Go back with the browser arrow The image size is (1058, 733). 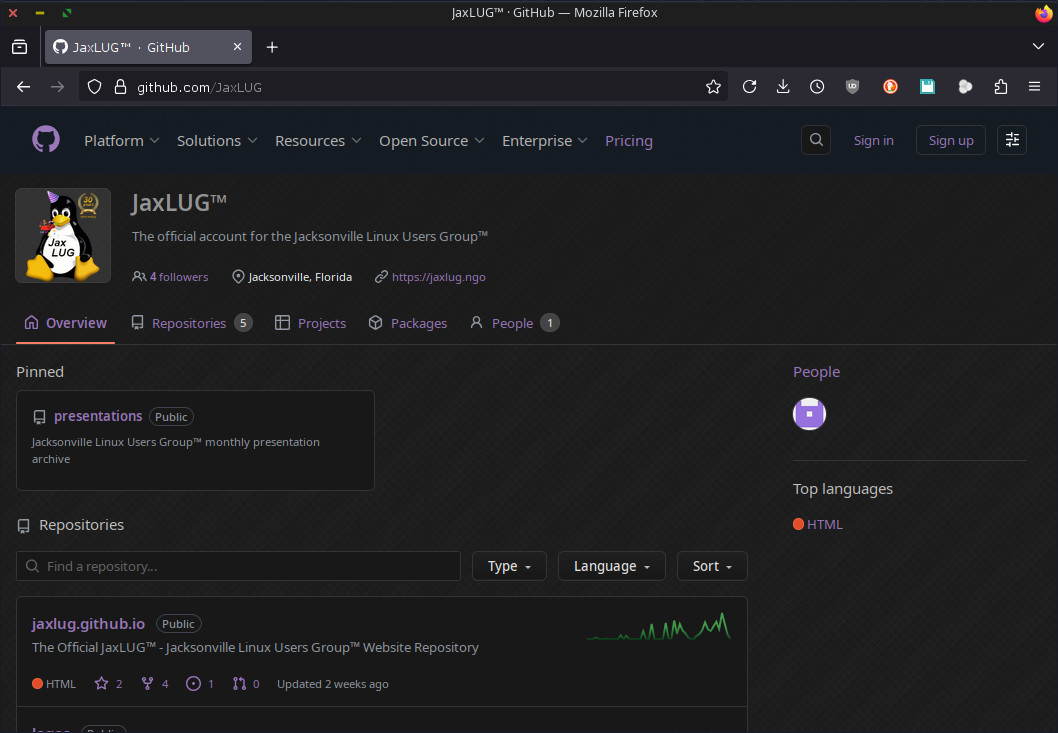click(x=24, y=86)
